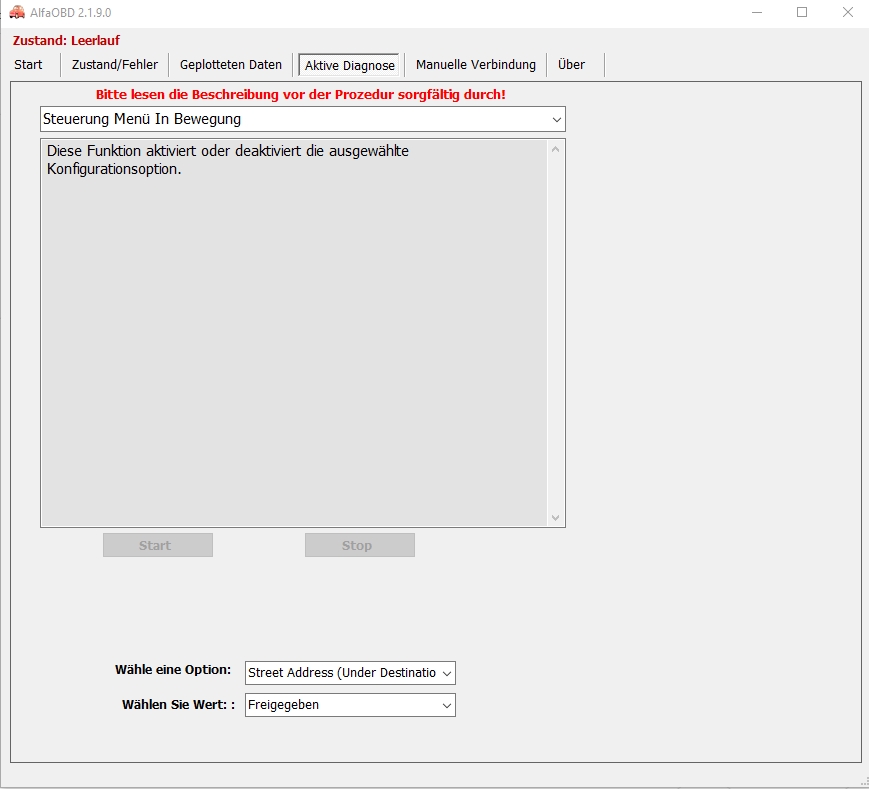The image size is (869, 789).
Task: Click the window resize grip in corner
Action: (863, 783)
